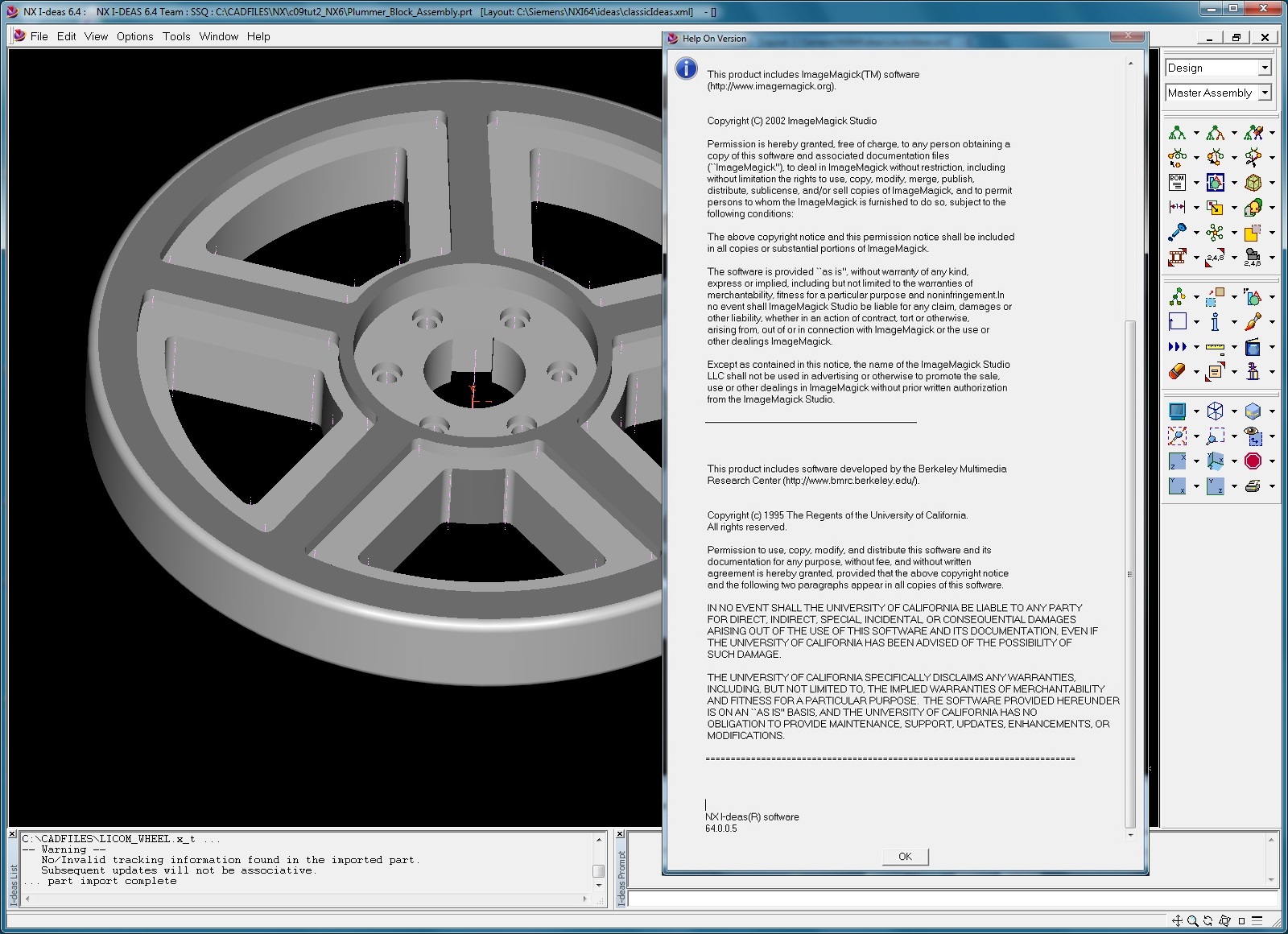Screen dimensions: 1288x934
Task: Open the Window menu
Action: (x=218, y=36)
